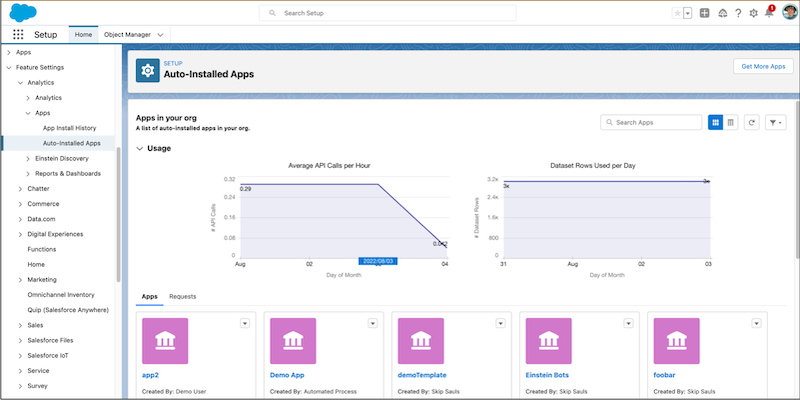Click the app2 tile icon

(165, 341)
